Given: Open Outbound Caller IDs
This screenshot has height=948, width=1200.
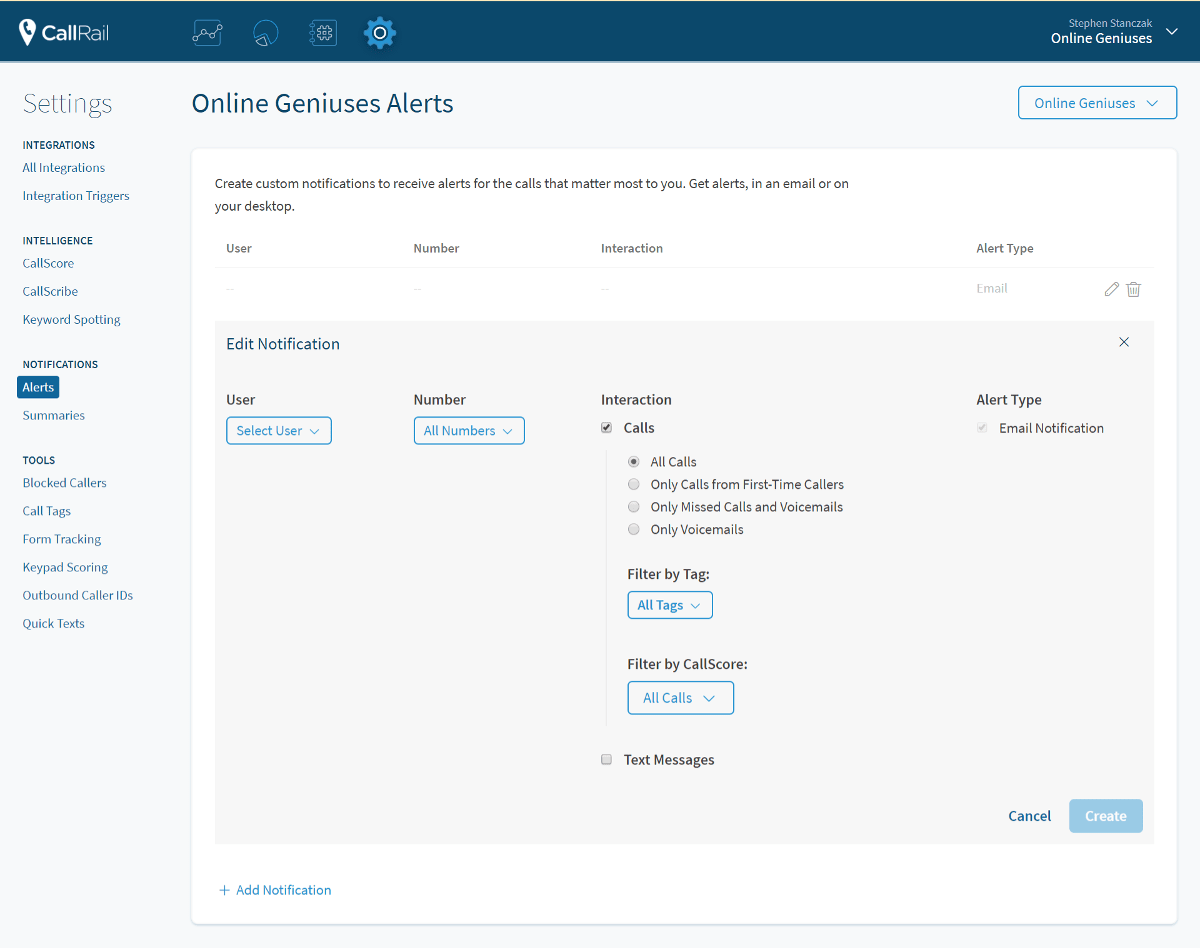Looking at the screenshot, I should coord(78,595).
